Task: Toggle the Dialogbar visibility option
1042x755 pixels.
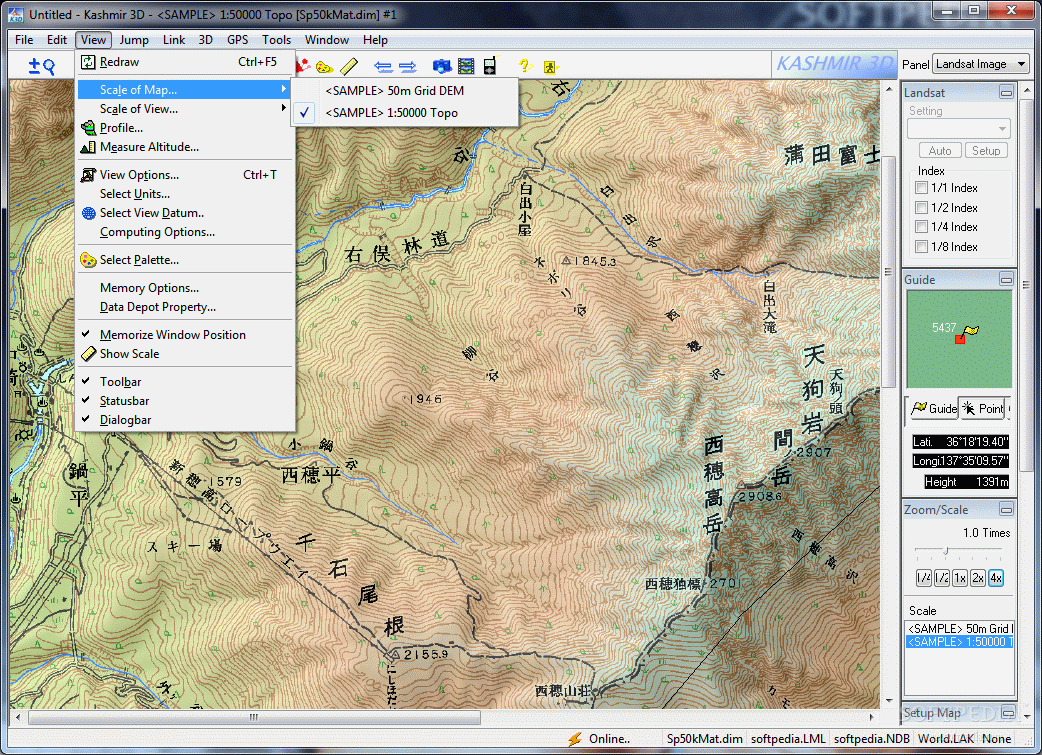Action: click(186, 420)
